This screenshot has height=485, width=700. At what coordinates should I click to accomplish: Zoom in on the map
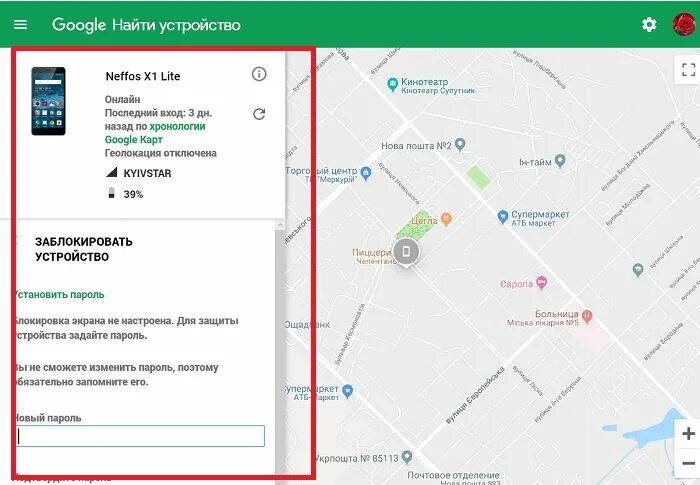pos(688,434)
